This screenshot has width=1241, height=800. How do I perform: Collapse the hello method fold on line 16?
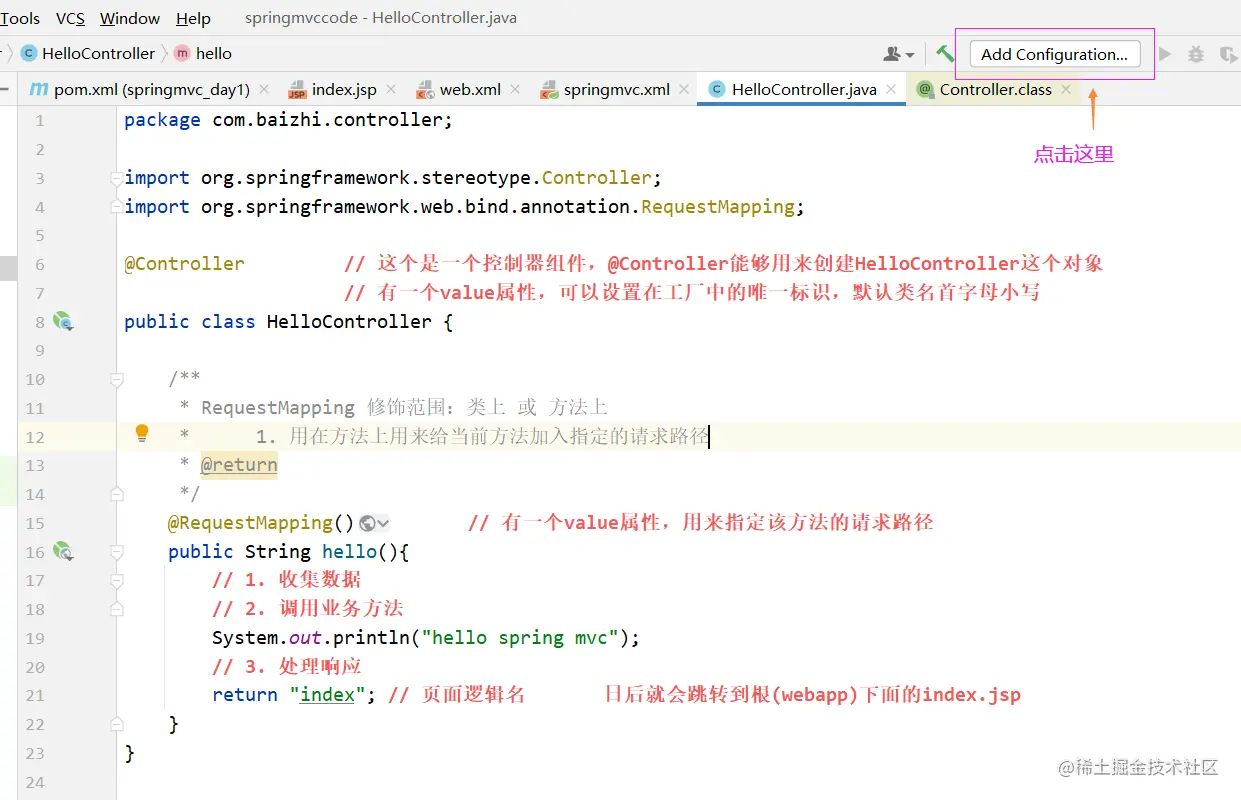point(117,551)
